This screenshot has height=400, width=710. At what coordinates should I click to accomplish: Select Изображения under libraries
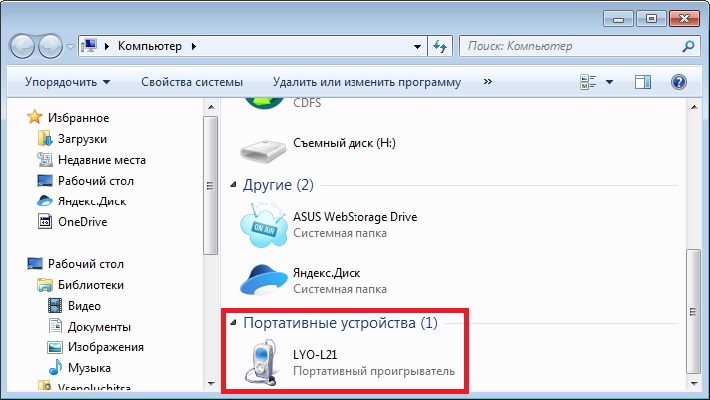click(x=105, y=347)
